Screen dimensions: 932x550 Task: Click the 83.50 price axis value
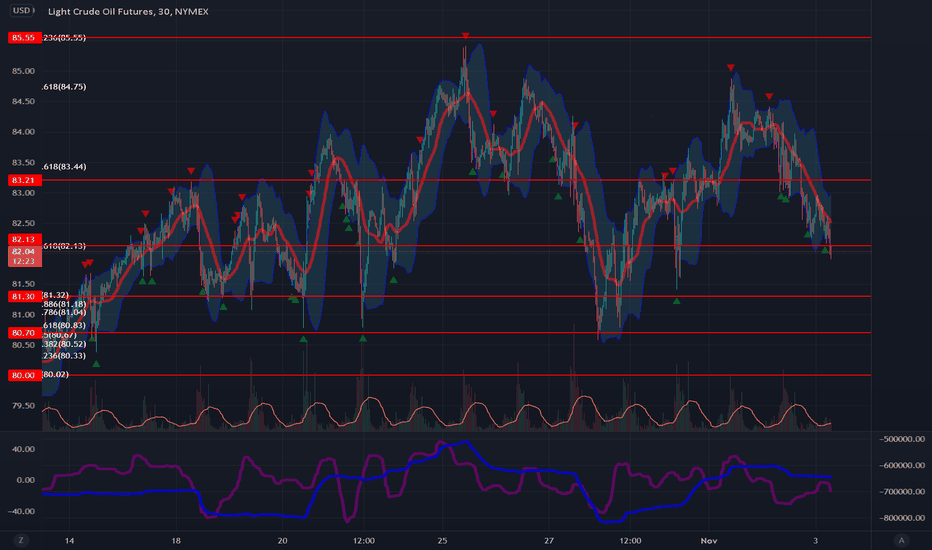click(x=23, y=162)
